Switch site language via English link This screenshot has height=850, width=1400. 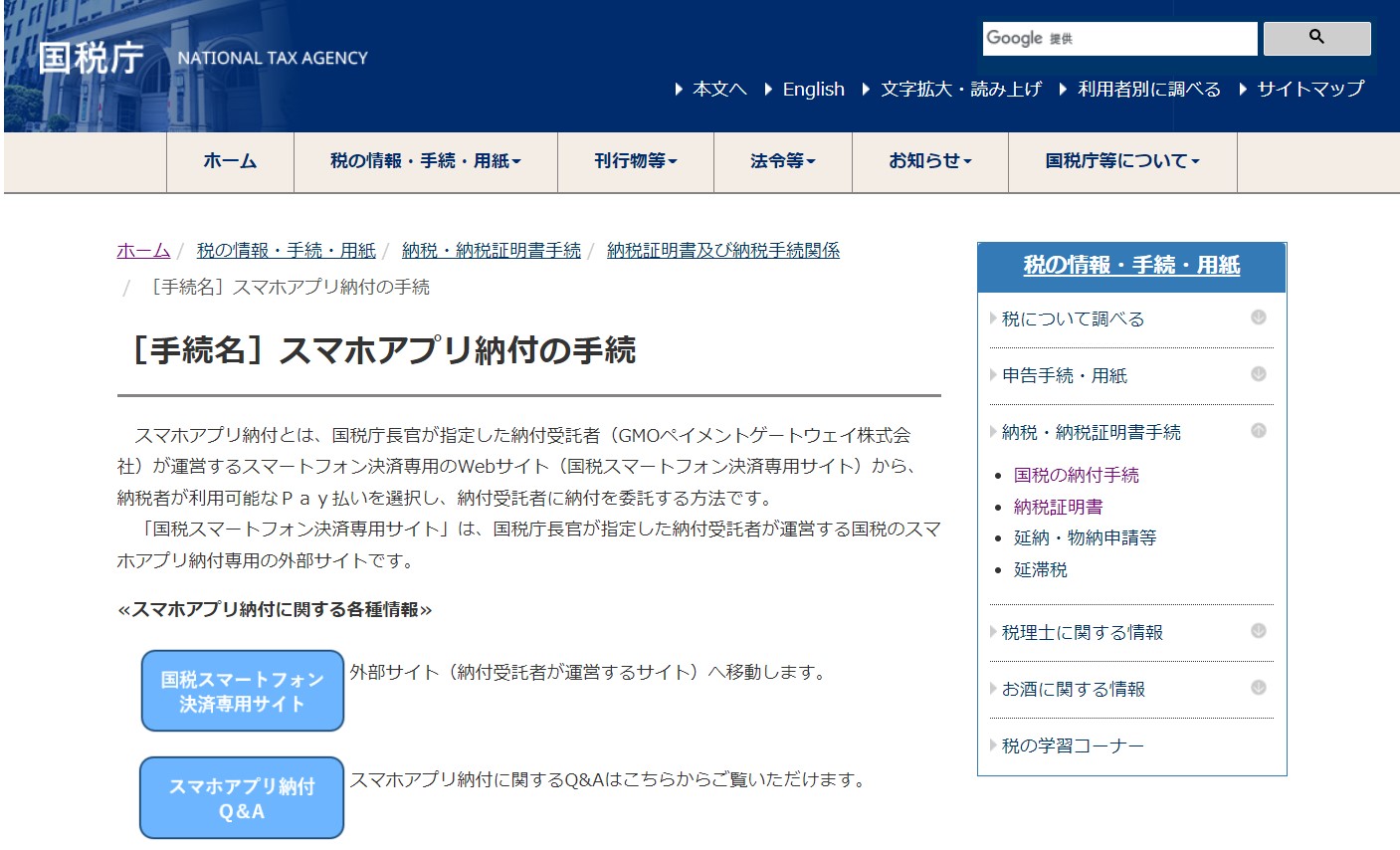[x=813, y=90]
